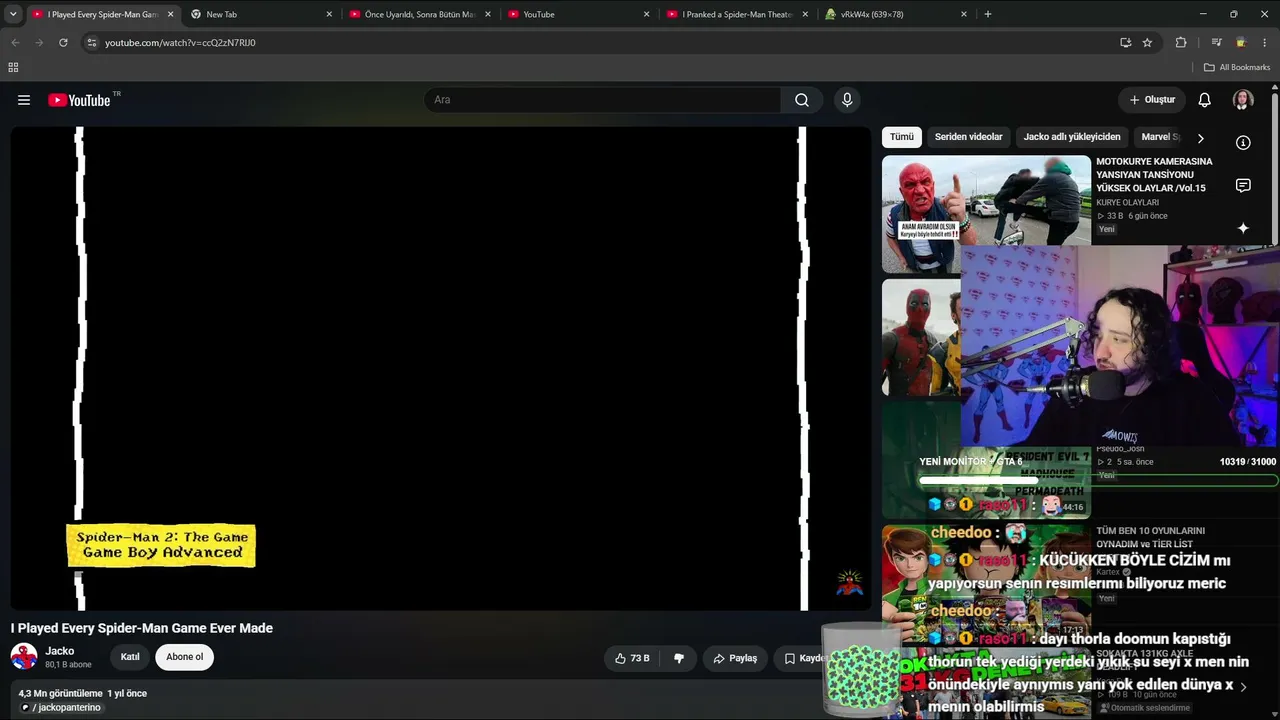The image size is (1280, 720).
Task: Select the 'Jacko adlı yükleyiciden' chip
Action: [1072, 137]
